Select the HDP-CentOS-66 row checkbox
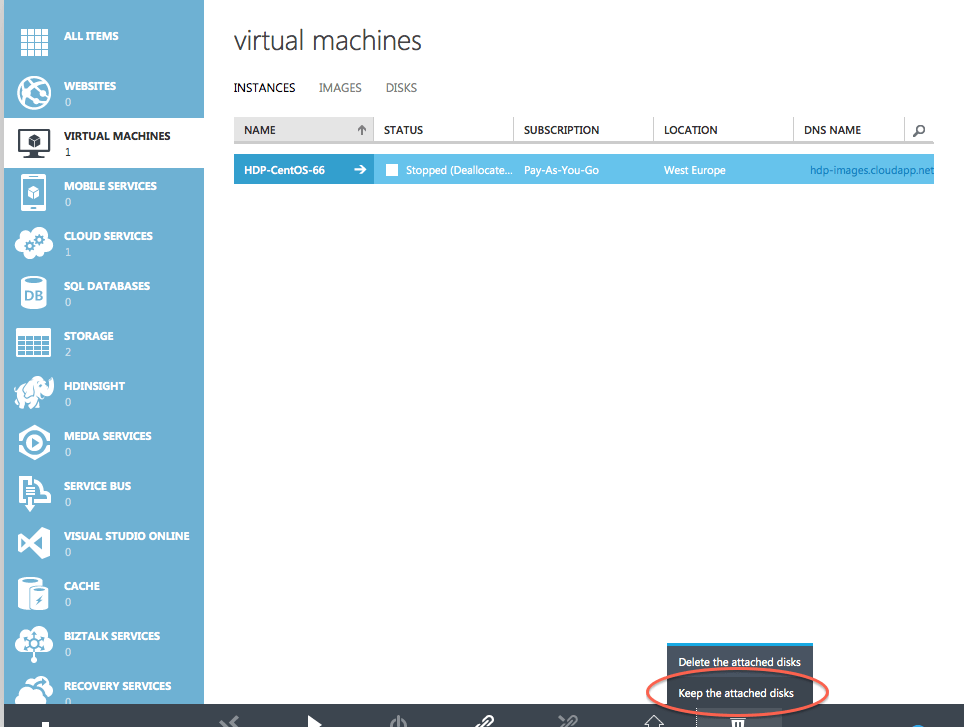 (x=391, y=170)
